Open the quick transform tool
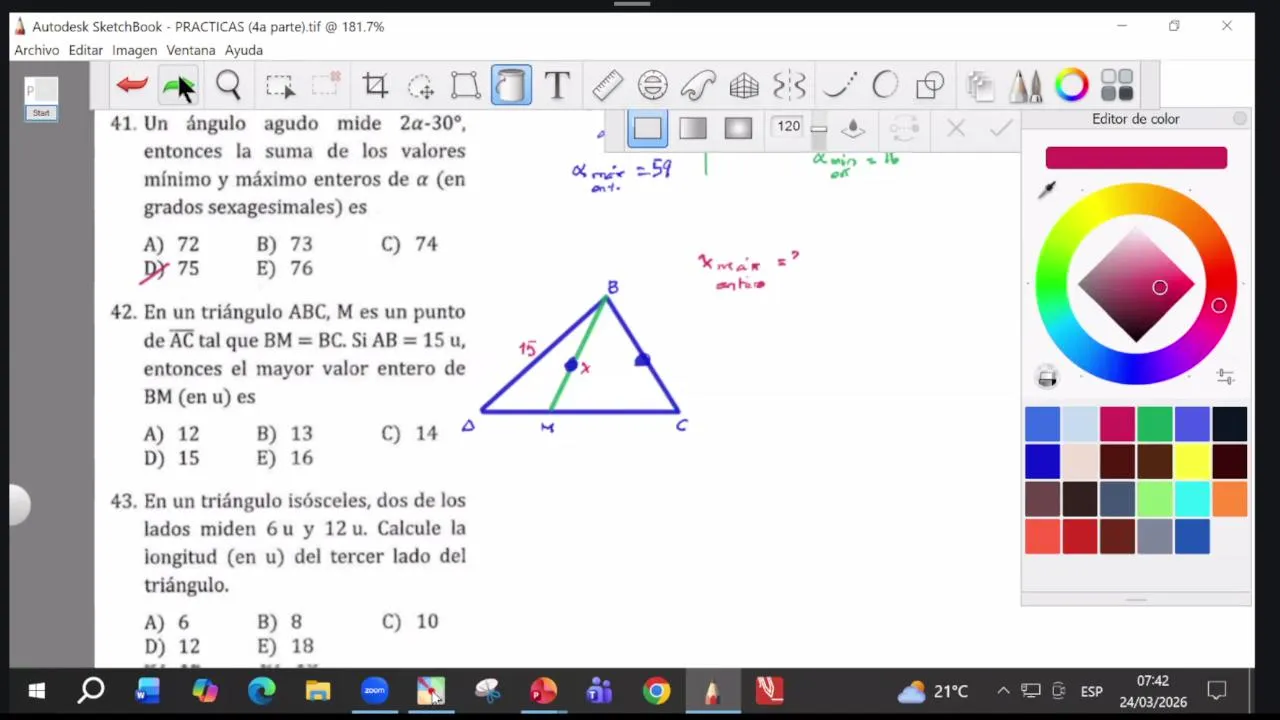Viewport: 1280px width, 720px height. pyautogui.click(x=420, y=86)
